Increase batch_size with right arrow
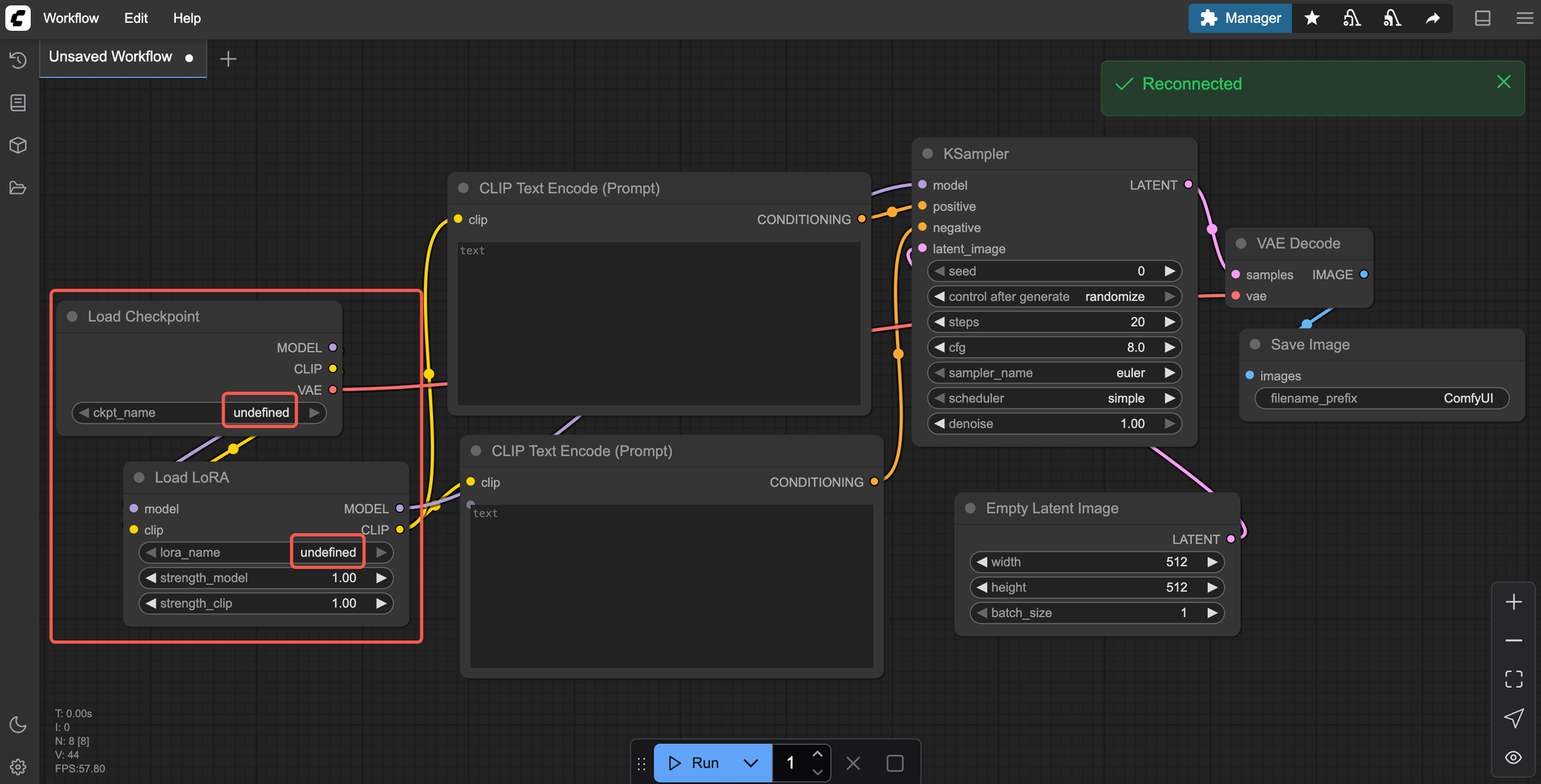1541x784 pixels. (1212, 613)
